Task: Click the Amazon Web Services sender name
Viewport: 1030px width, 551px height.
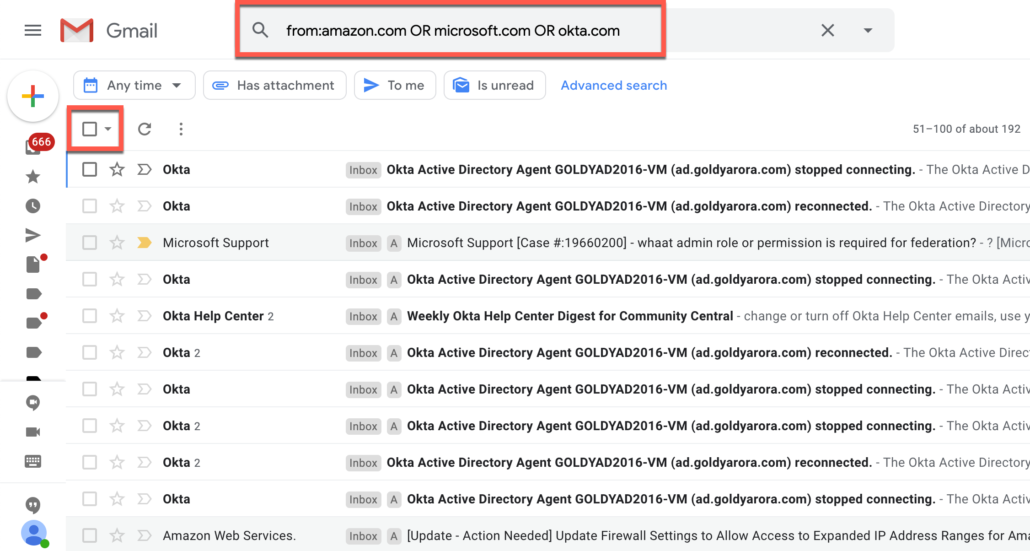Action: pyautogui.click(x=229, y=536)
